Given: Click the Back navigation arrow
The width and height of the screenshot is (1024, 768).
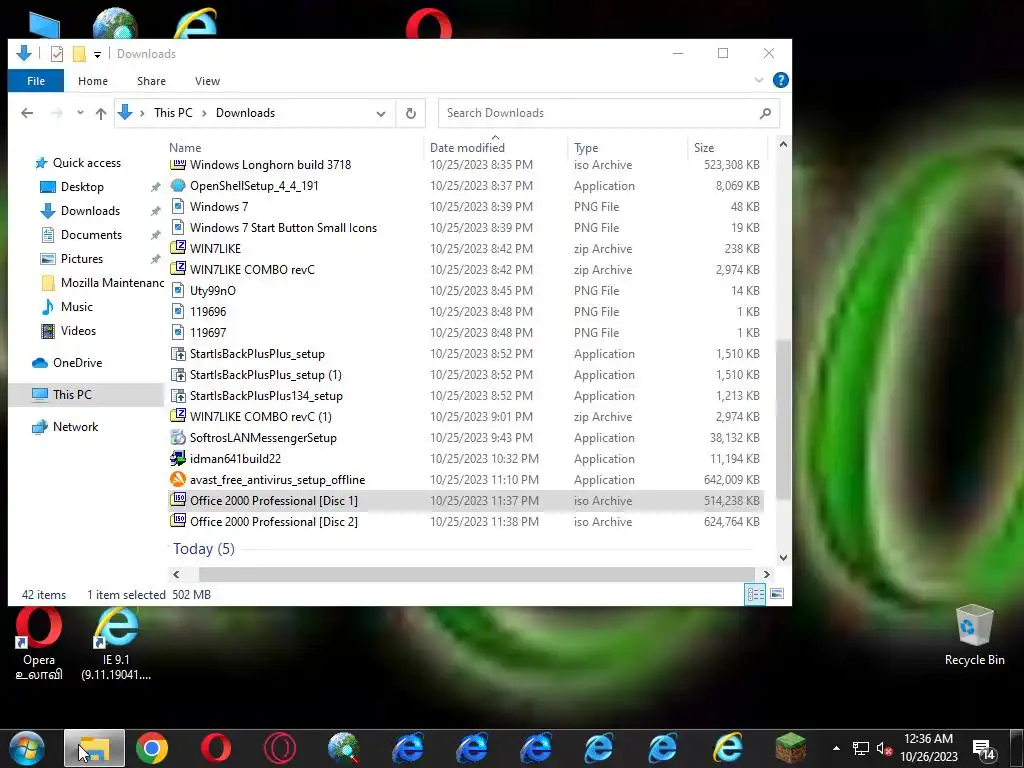Looking at the screenshot, I should (27, 113).
